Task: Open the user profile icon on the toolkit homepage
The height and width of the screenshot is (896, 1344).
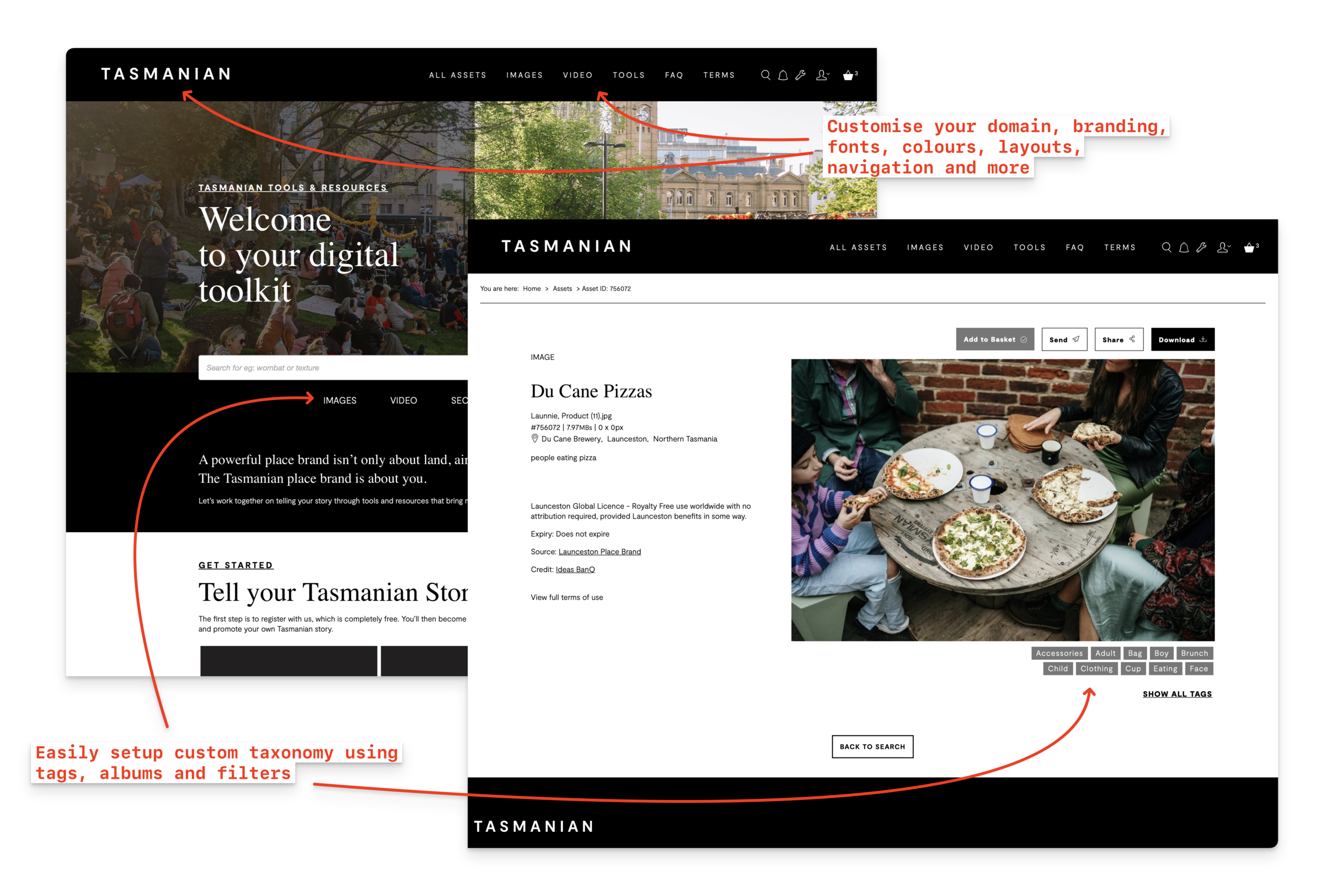Action: [821, 75]
